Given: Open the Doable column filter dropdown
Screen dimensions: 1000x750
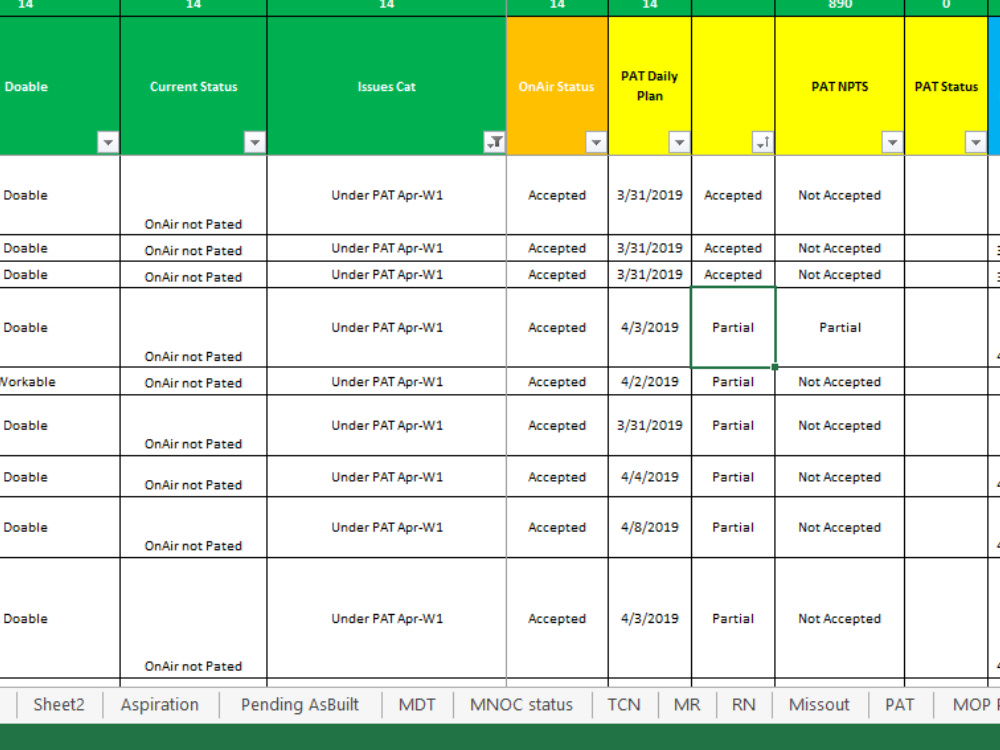Looking at the screenshot, I should (108, 142).
